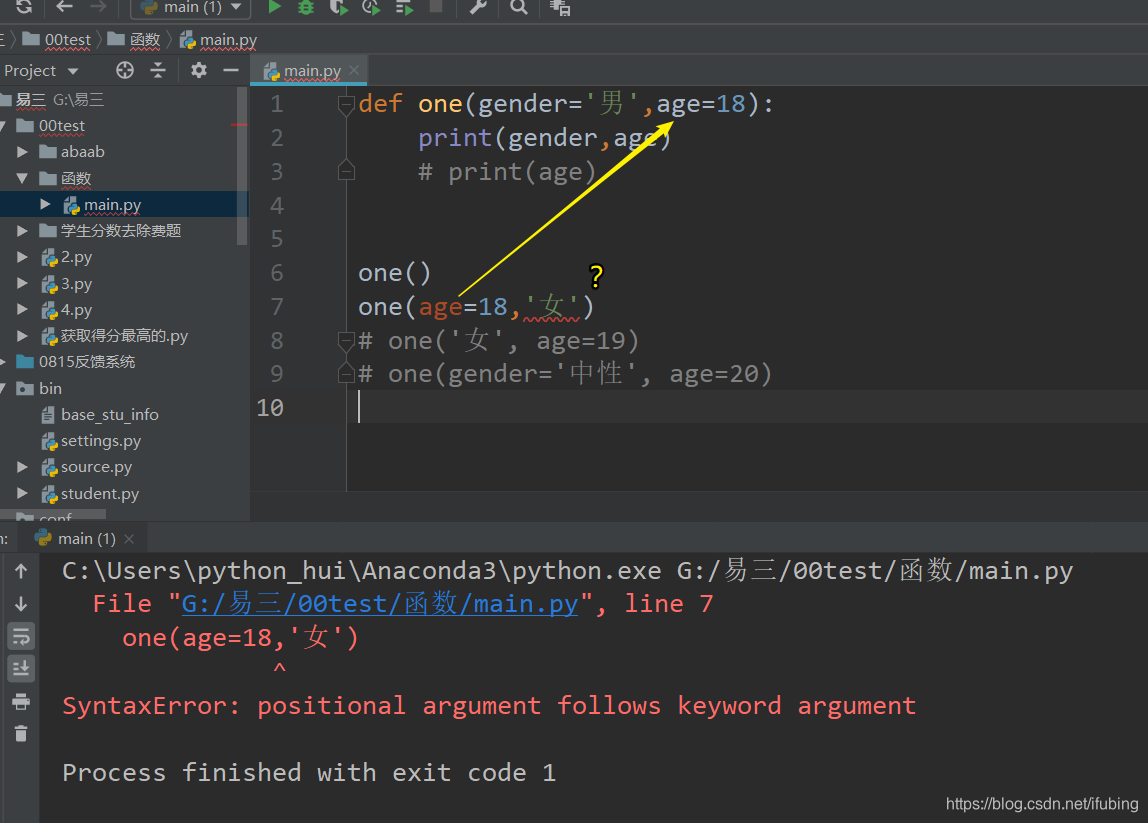Viewport: 1148px width, 823px height.
Task: Fold the def one function at line 1
Action: click(346, 104)
